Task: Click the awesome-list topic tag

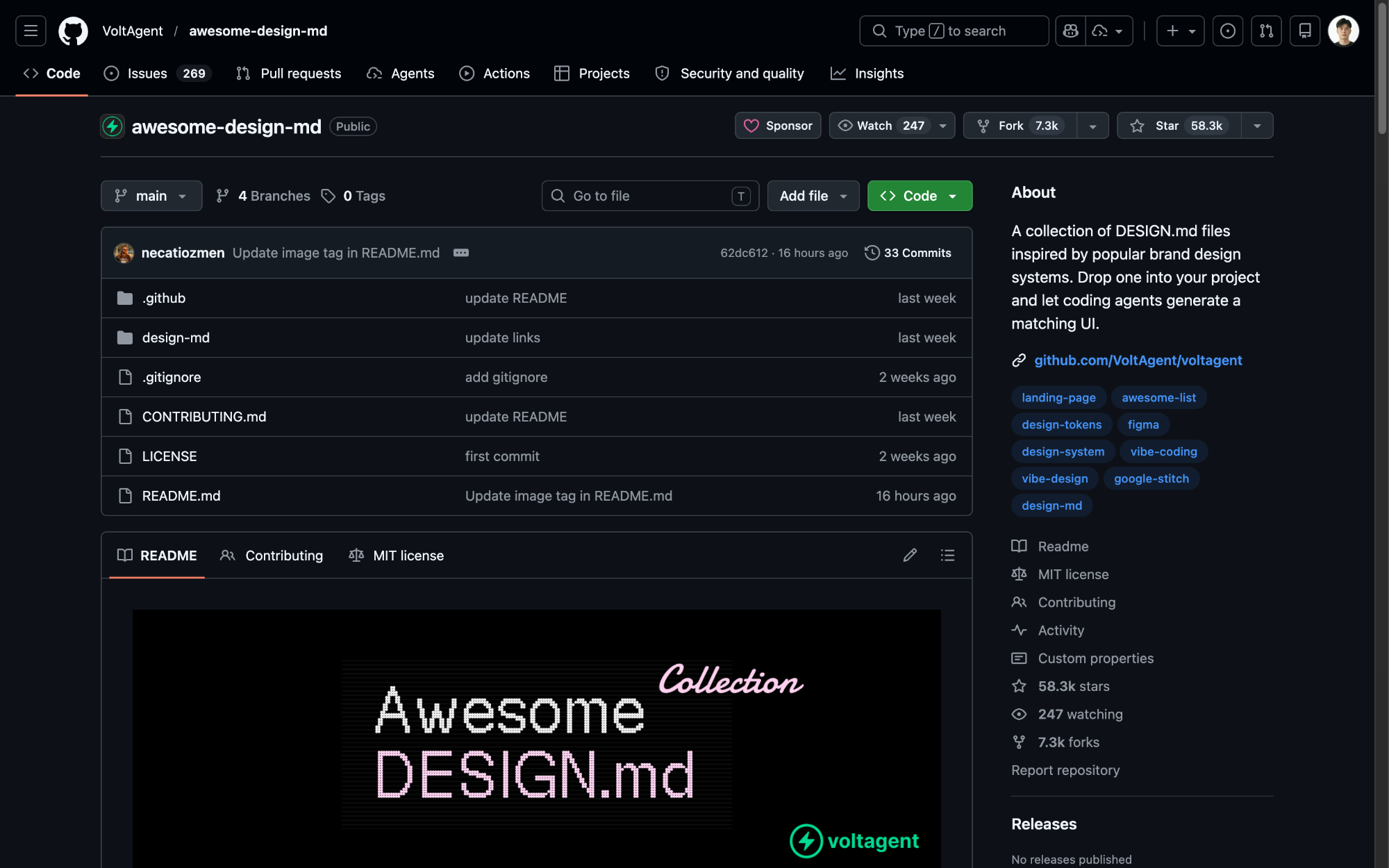Action: (1158, 397)
